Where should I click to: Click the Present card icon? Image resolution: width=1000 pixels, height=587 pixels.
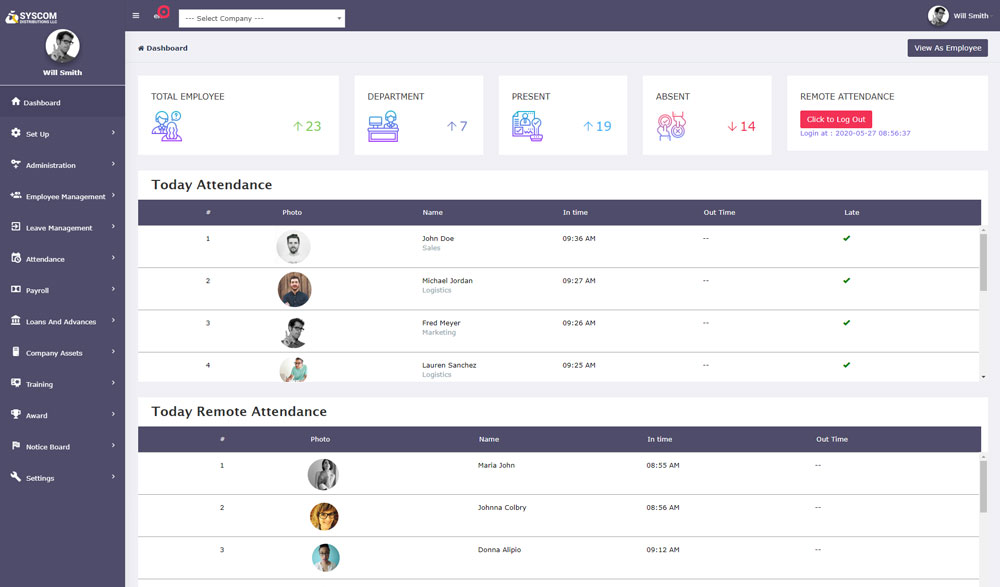(527, 126)
